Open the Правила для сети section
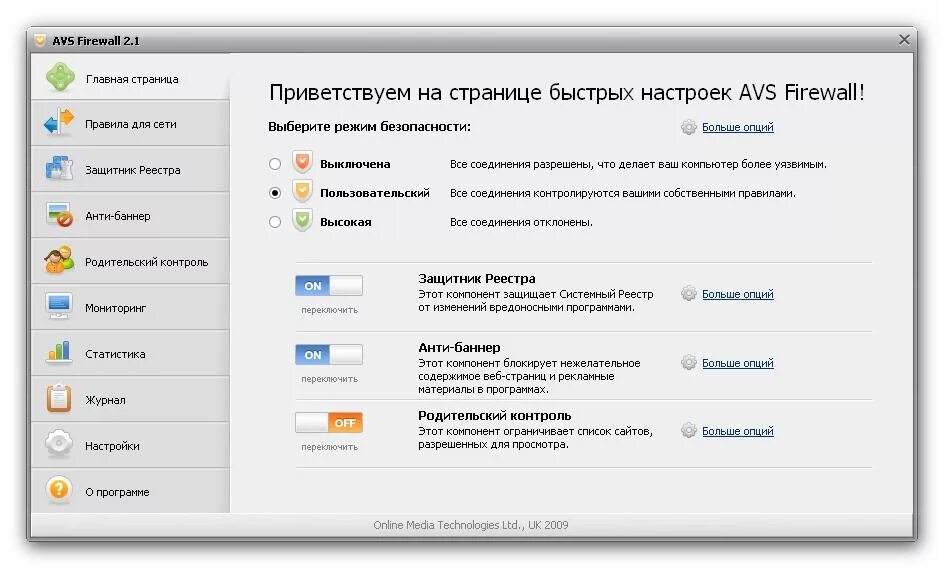 [130, 123]
